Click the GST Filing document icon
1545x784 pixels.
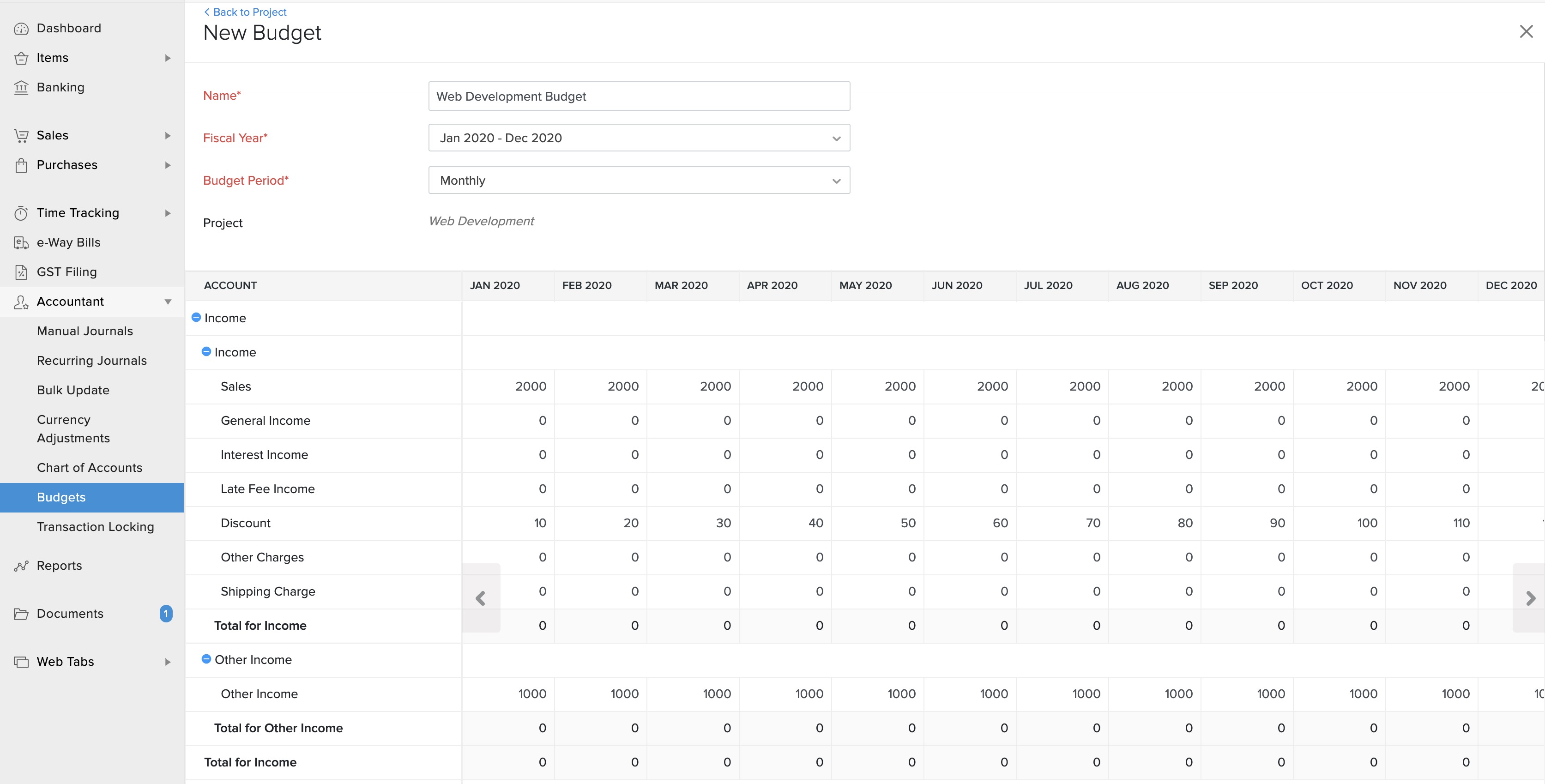pyautogui.click(x=21, y=272)
